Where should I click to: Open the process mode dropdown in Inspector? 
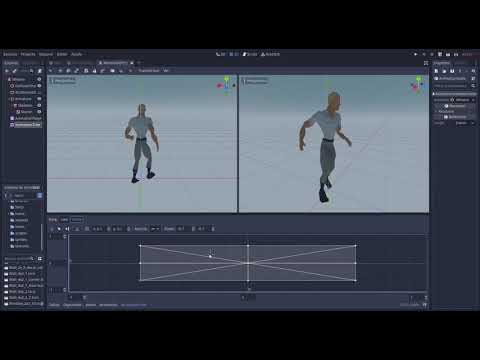coord(465,123)
